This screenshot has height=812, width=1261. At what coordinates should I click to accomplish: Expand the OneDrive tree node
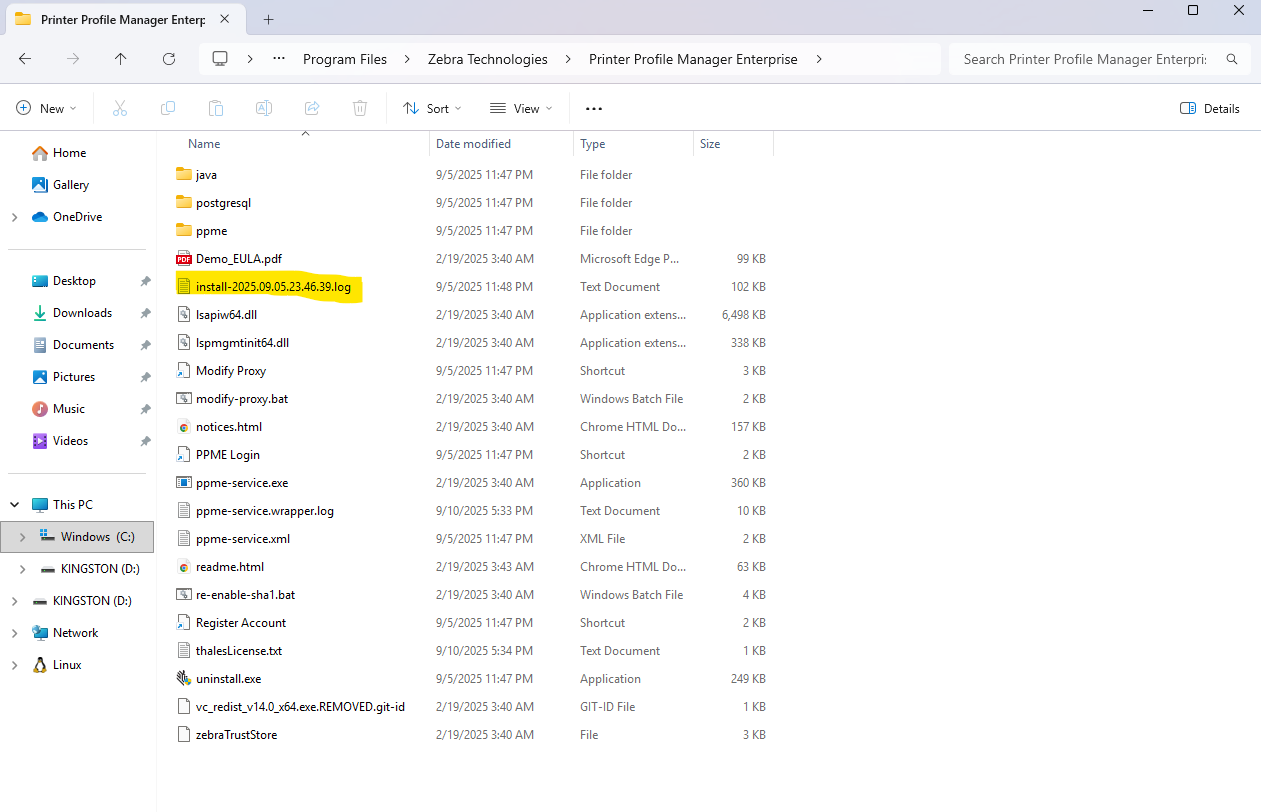pyautogui.click(x=14, y=217)
